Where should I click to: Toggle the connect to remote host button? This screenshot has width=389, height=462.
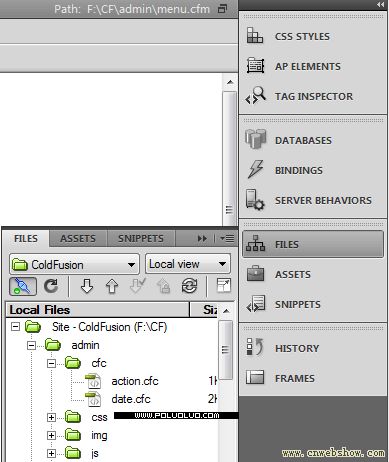(x=23, y=286)
